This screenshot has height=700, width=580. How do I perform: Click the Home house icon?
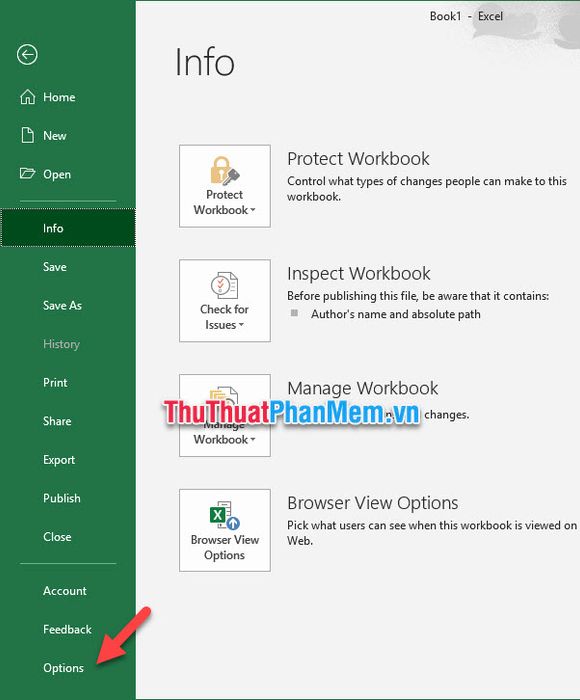(x=28, y=97)
